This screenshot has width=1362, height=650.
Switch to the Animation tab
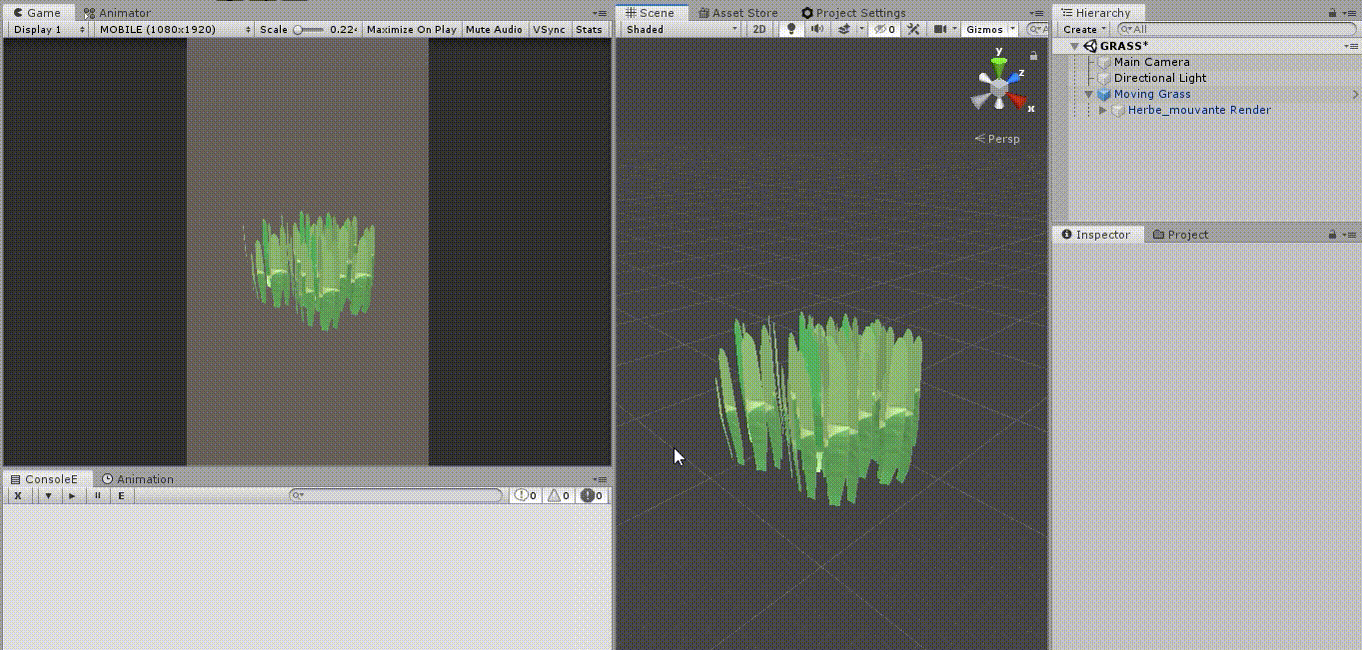(138, 479)
